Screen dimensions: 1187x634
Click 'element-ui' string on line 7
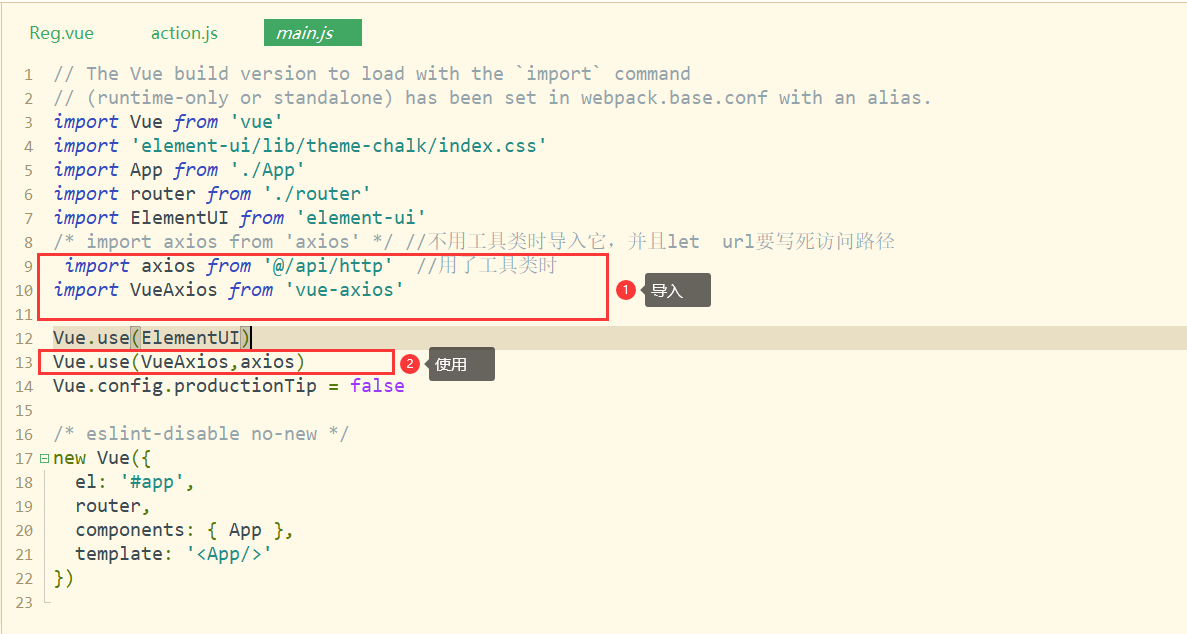pos(360,218)
